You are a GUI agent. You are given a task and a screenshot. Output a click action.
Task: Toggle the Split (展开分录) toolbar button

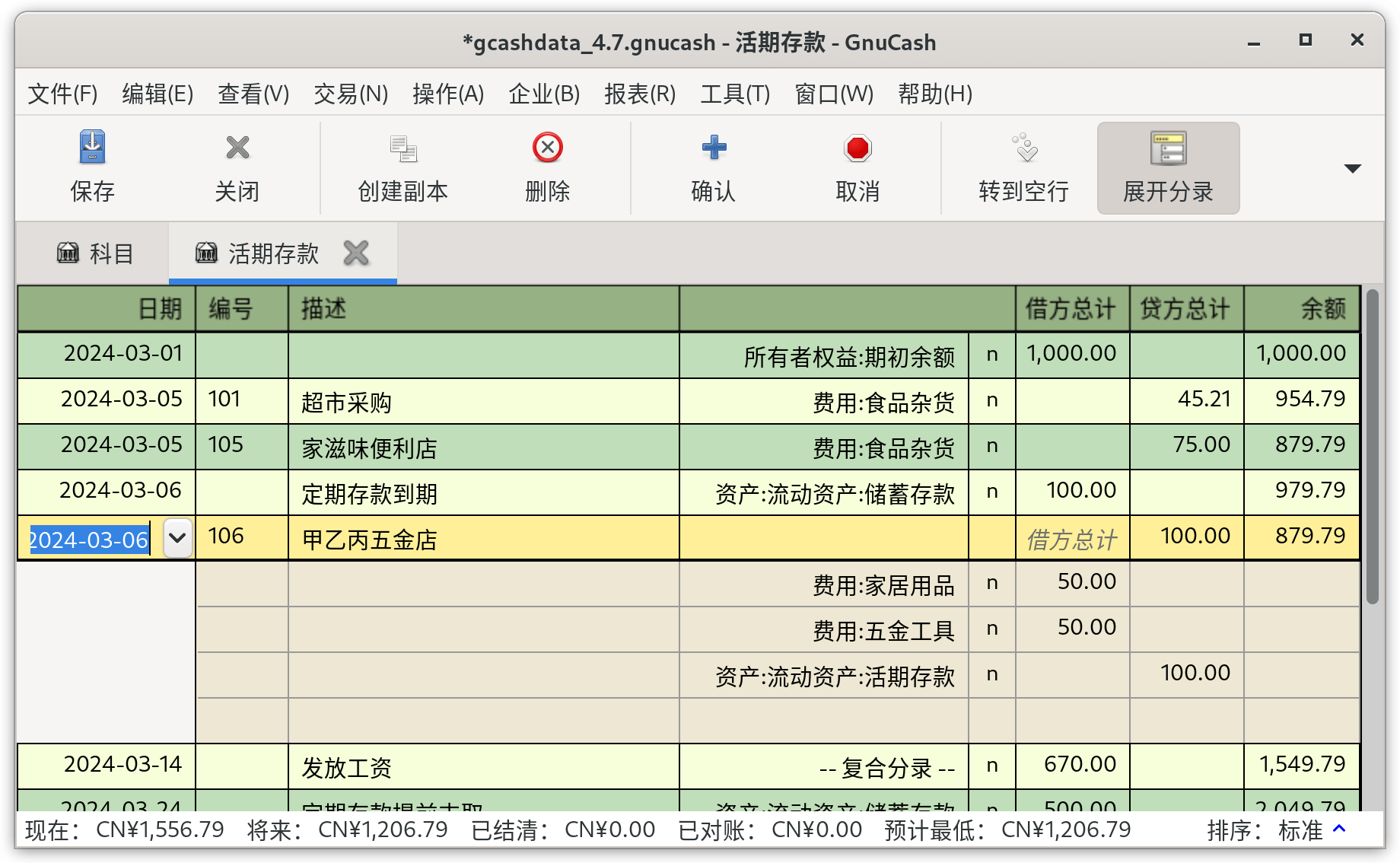[x=1169, y=168]
